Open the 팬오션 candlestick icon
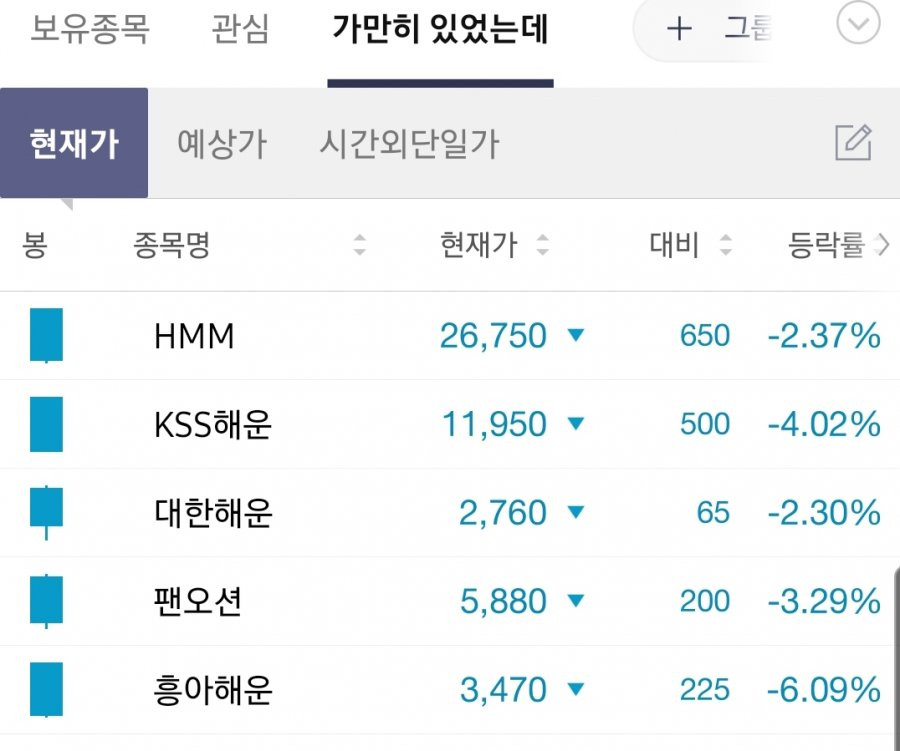This screenshot has height=751, width=900. pyautogui.click(x=46, y=601)
